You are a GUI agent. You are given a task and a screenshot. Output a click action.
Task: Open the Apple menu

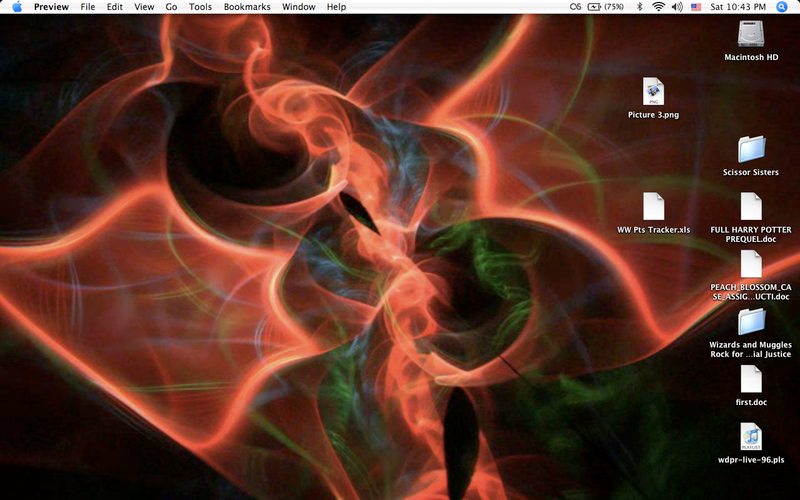(17, 7)
